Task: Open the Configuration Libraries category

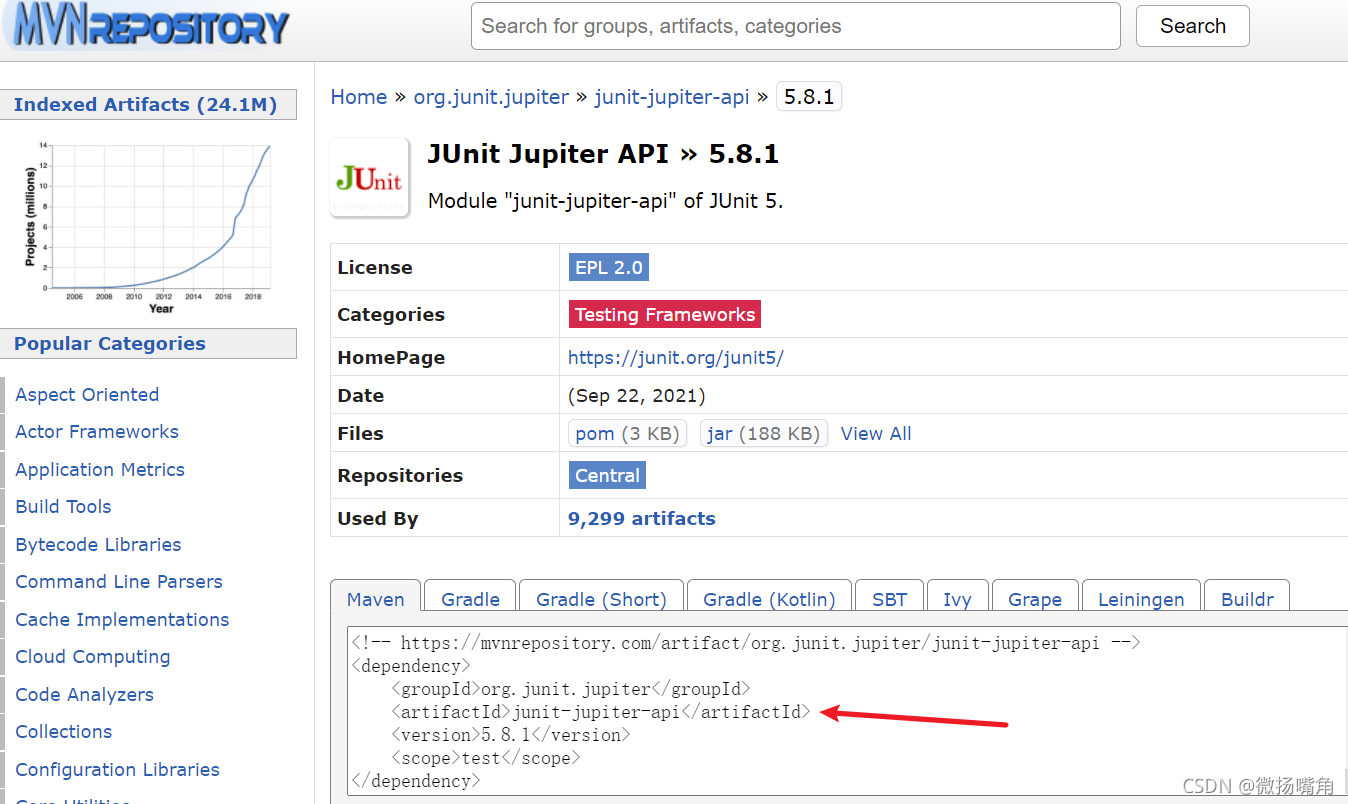Action: [x=117, y=769]
